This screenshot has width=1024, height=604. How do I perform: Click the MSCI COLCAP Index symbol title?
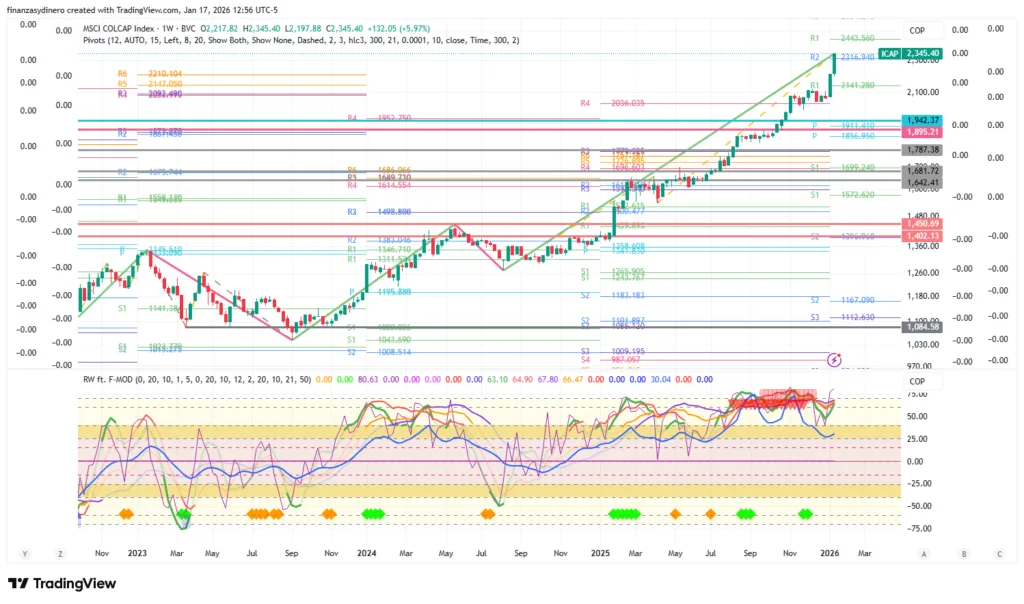[128, 25]
